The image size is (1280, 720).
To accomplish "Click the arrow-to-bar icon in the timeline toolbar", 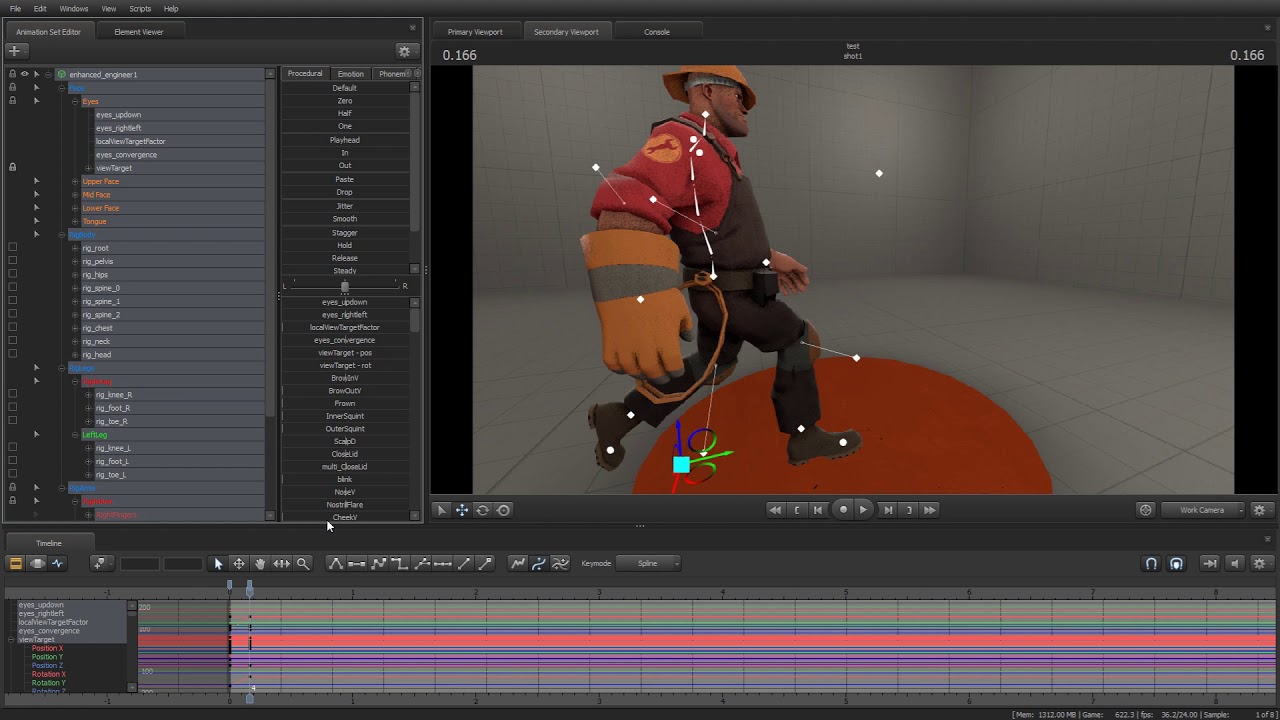I will coord(1210,563).
